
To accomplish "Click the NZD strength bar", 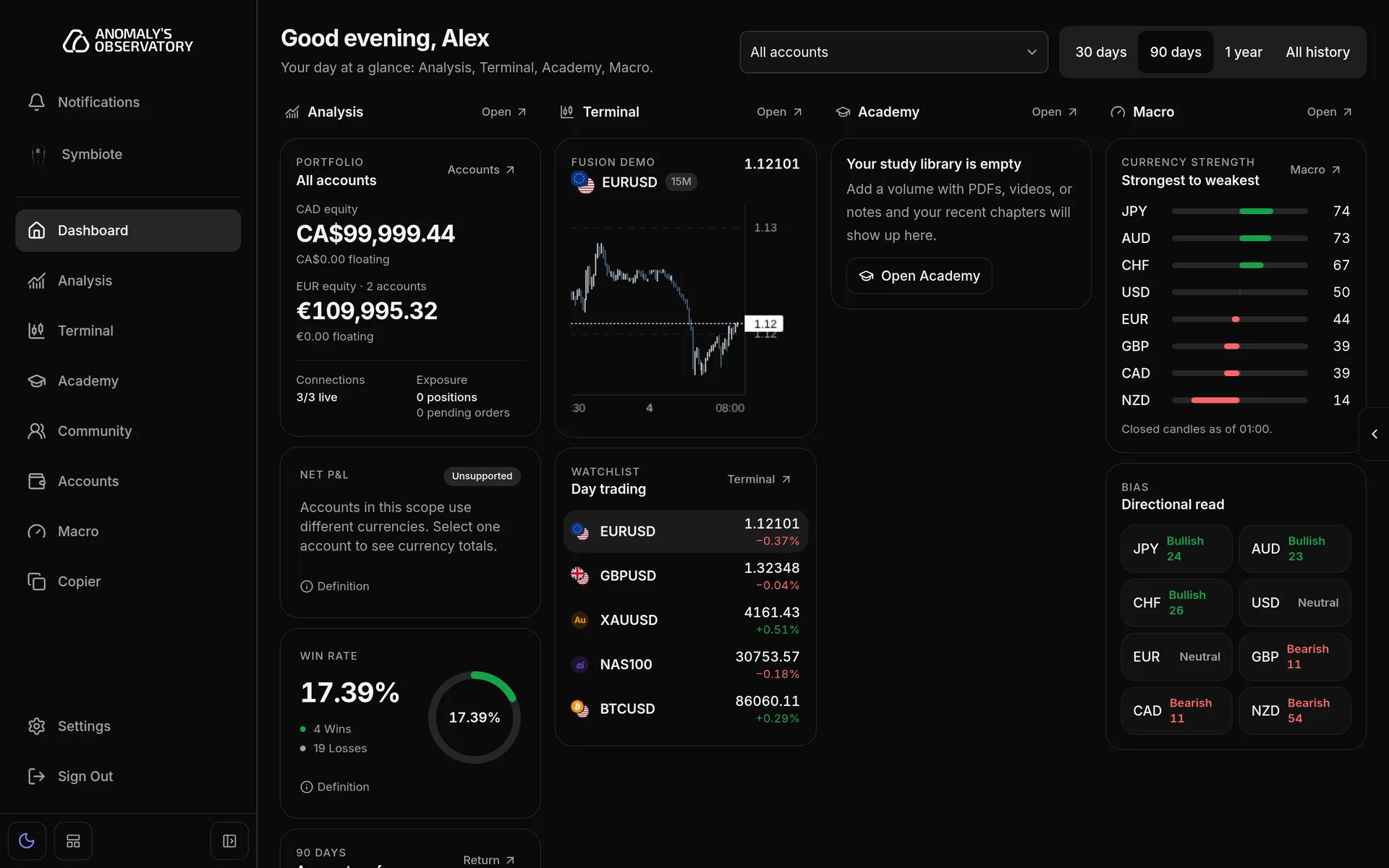I will (1239, 400).
